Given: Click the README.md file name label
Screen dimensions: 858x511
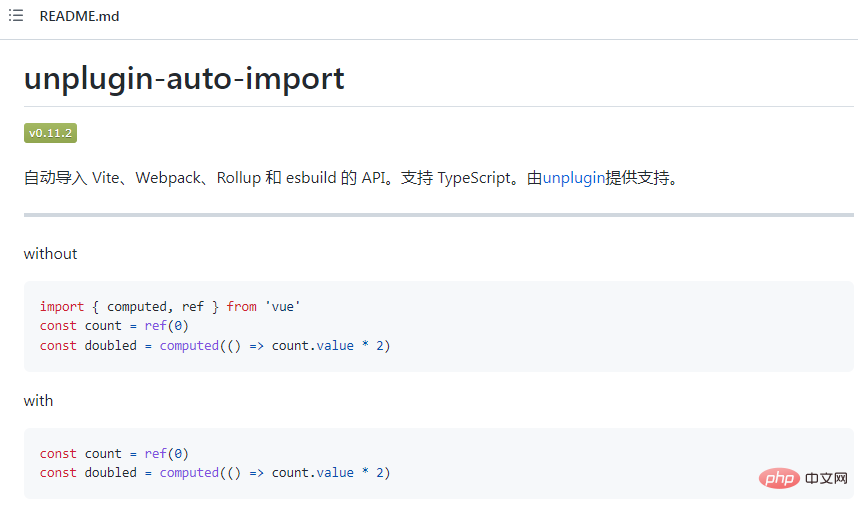Looking at the screenshot, I should [x=79, y=16].
